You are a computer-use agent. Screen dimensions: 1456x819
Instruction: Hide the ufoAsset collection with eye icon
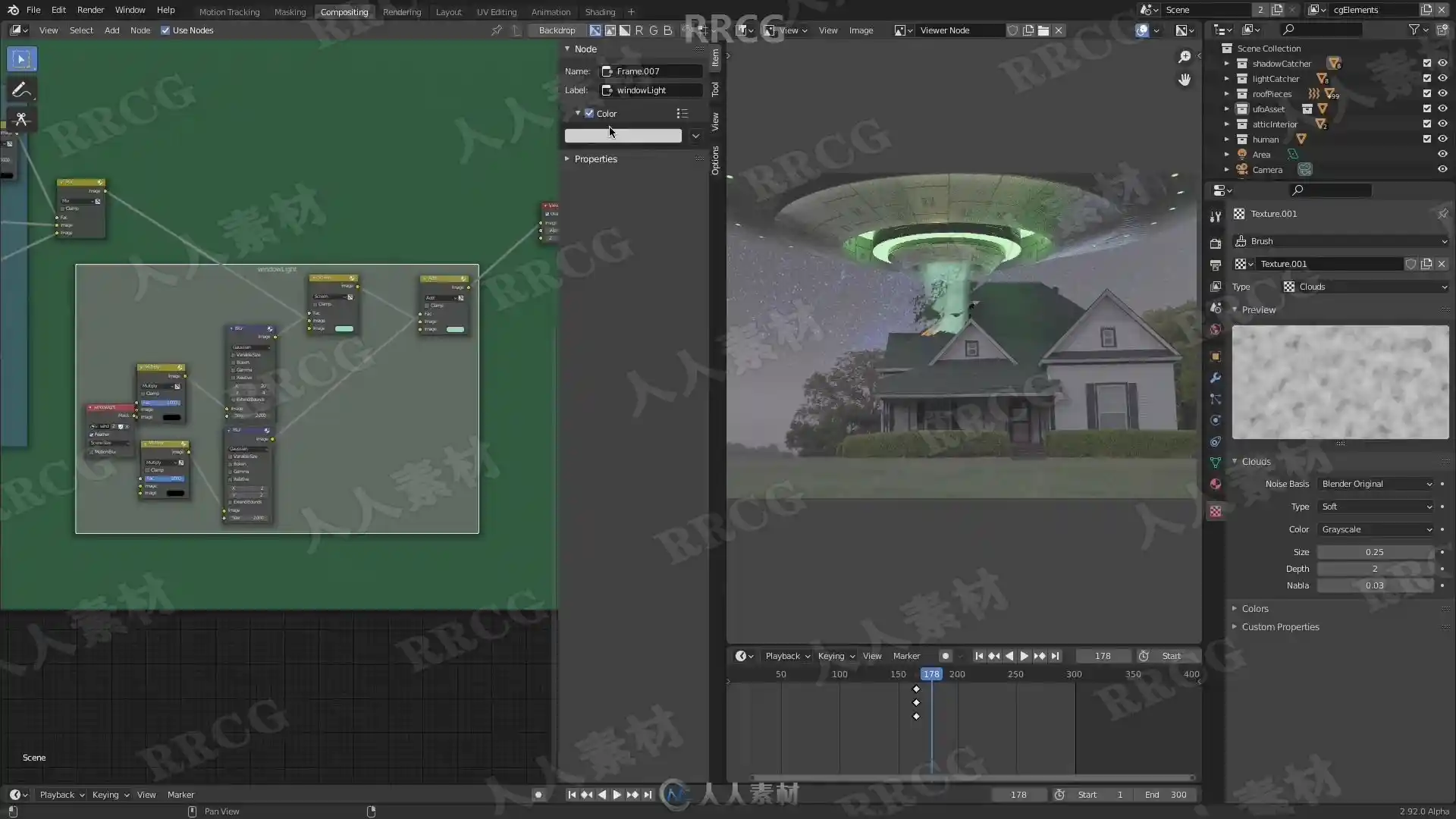1442,109
